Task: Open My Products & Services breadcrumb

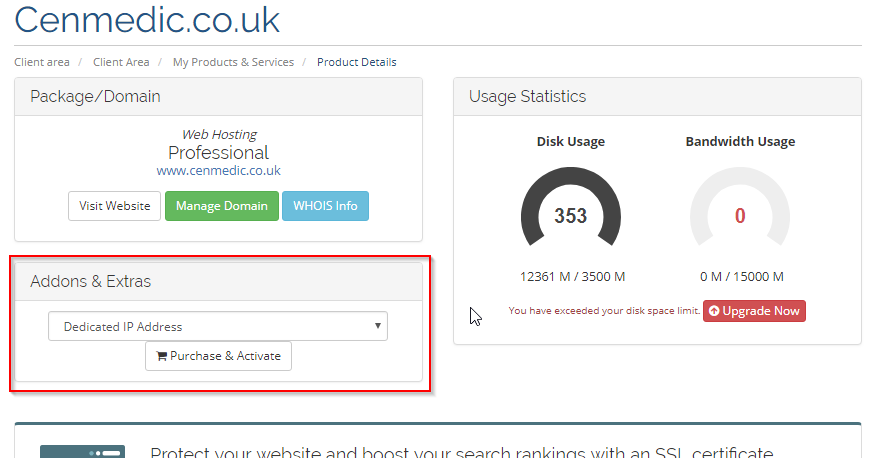Action: pos(233,62)
